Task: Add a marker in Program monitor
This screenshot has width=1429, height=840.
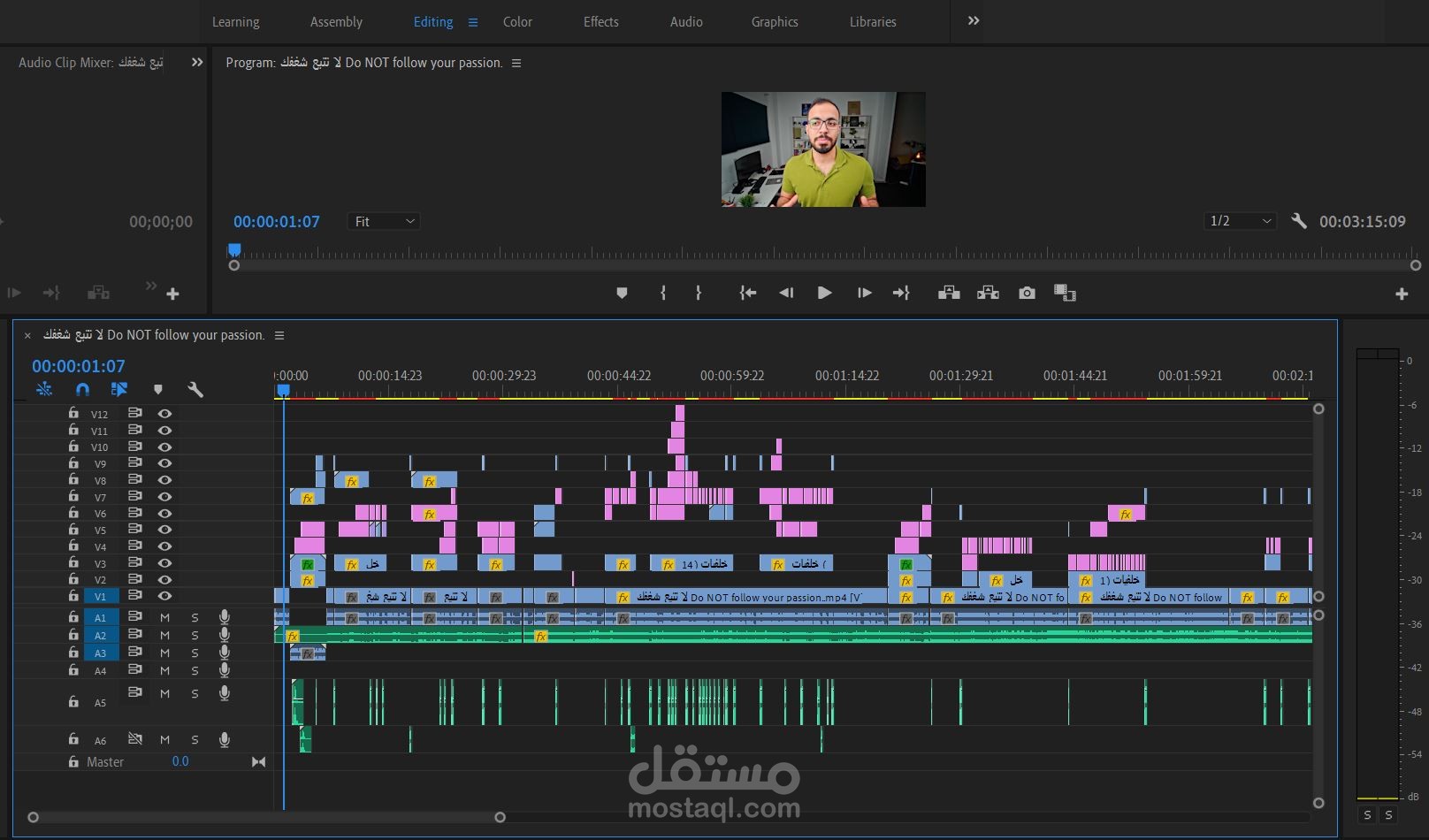Action: 622,294
